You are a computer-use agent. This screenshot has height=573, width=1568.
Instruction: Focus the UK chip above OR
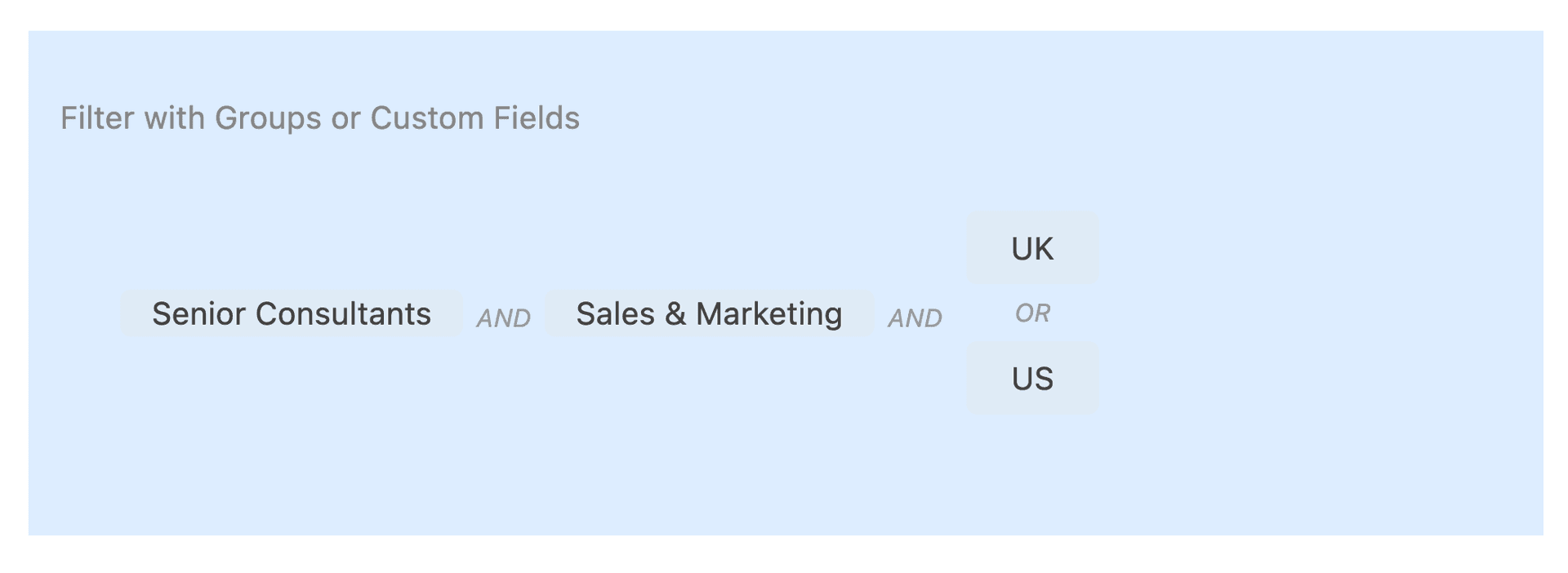tap(1032, 248)
